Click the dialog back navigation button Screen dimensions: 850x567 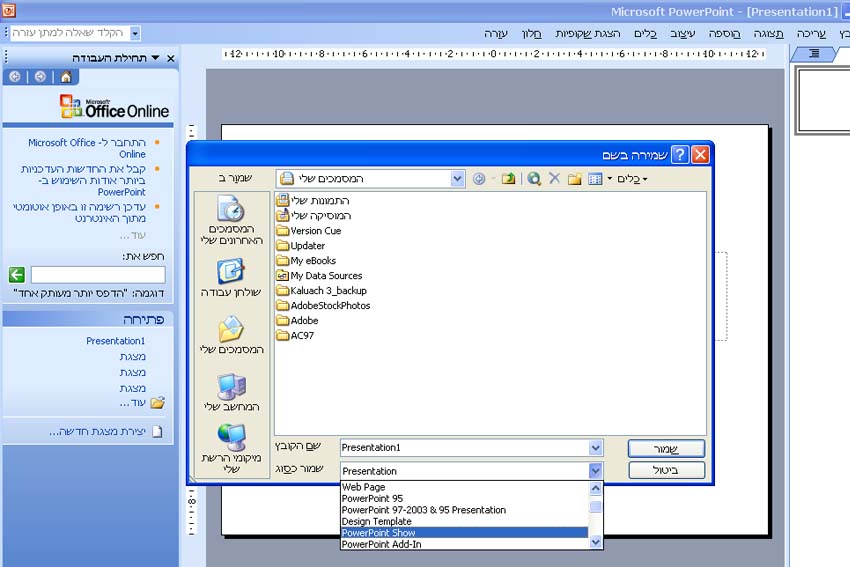point(479,178)
